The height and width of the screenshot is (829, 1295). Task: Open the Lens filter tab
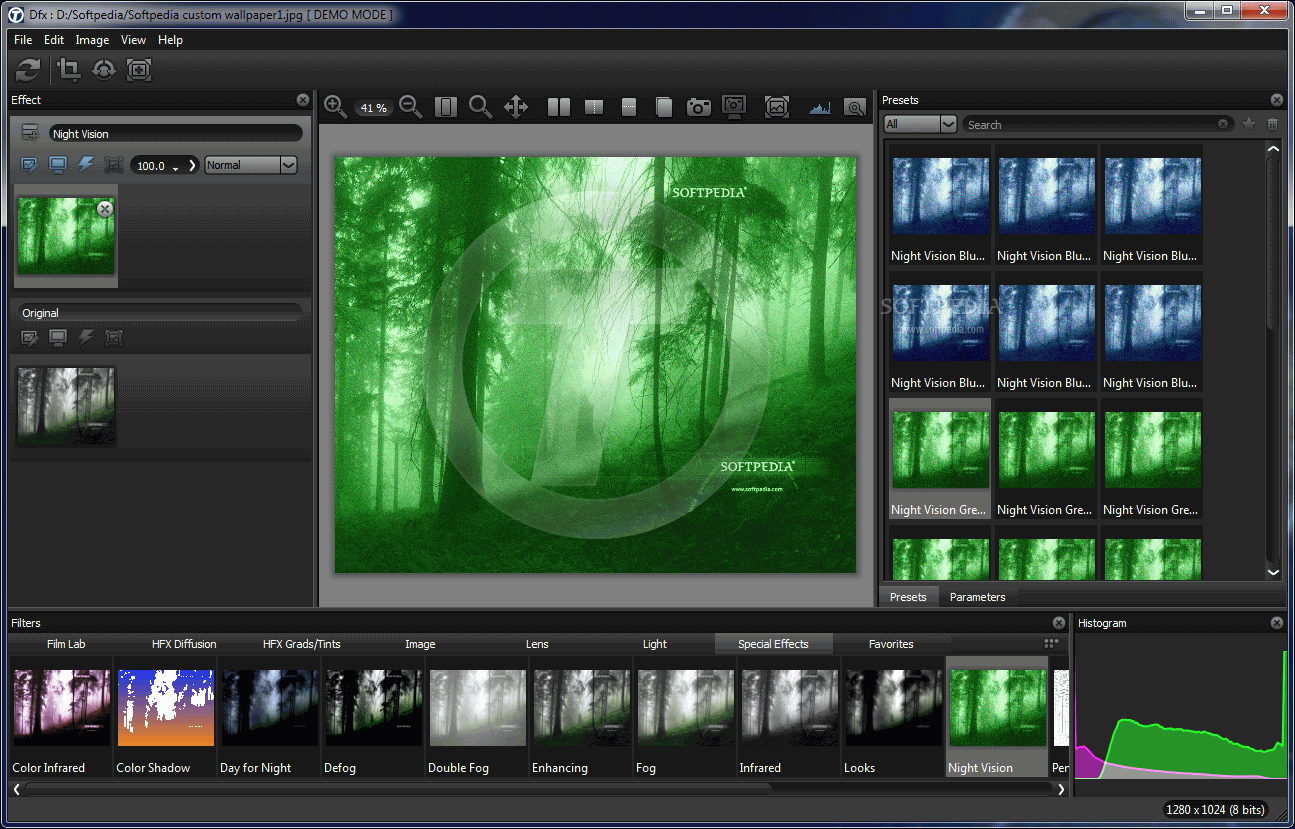[x=537, y=644]
